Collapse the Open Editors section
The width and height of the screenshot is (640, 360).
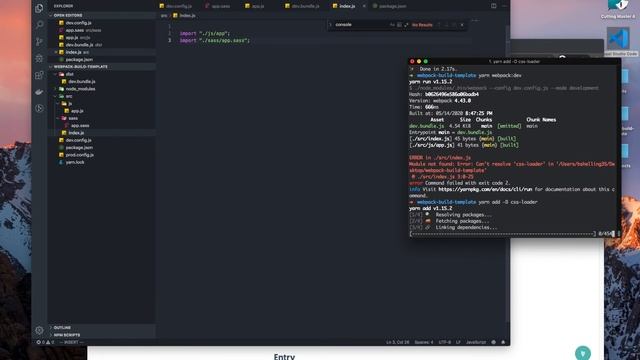coord(102,15)
